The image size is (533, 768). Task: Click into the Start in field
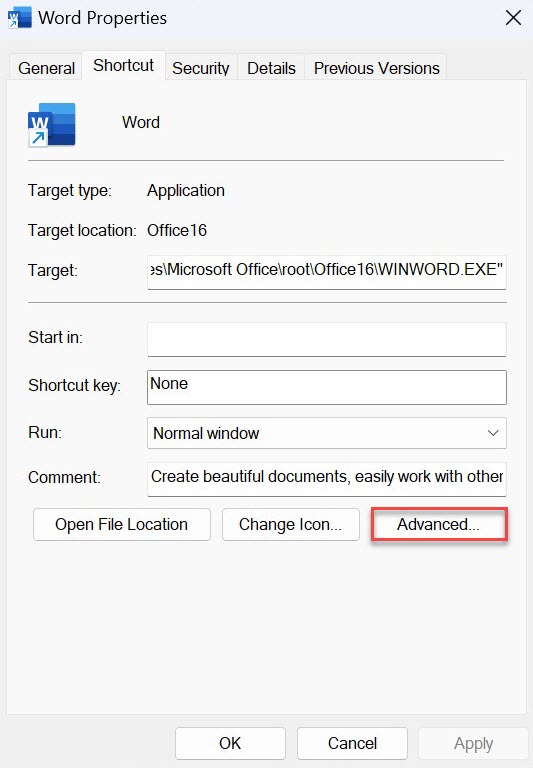(x=327, y=339)
